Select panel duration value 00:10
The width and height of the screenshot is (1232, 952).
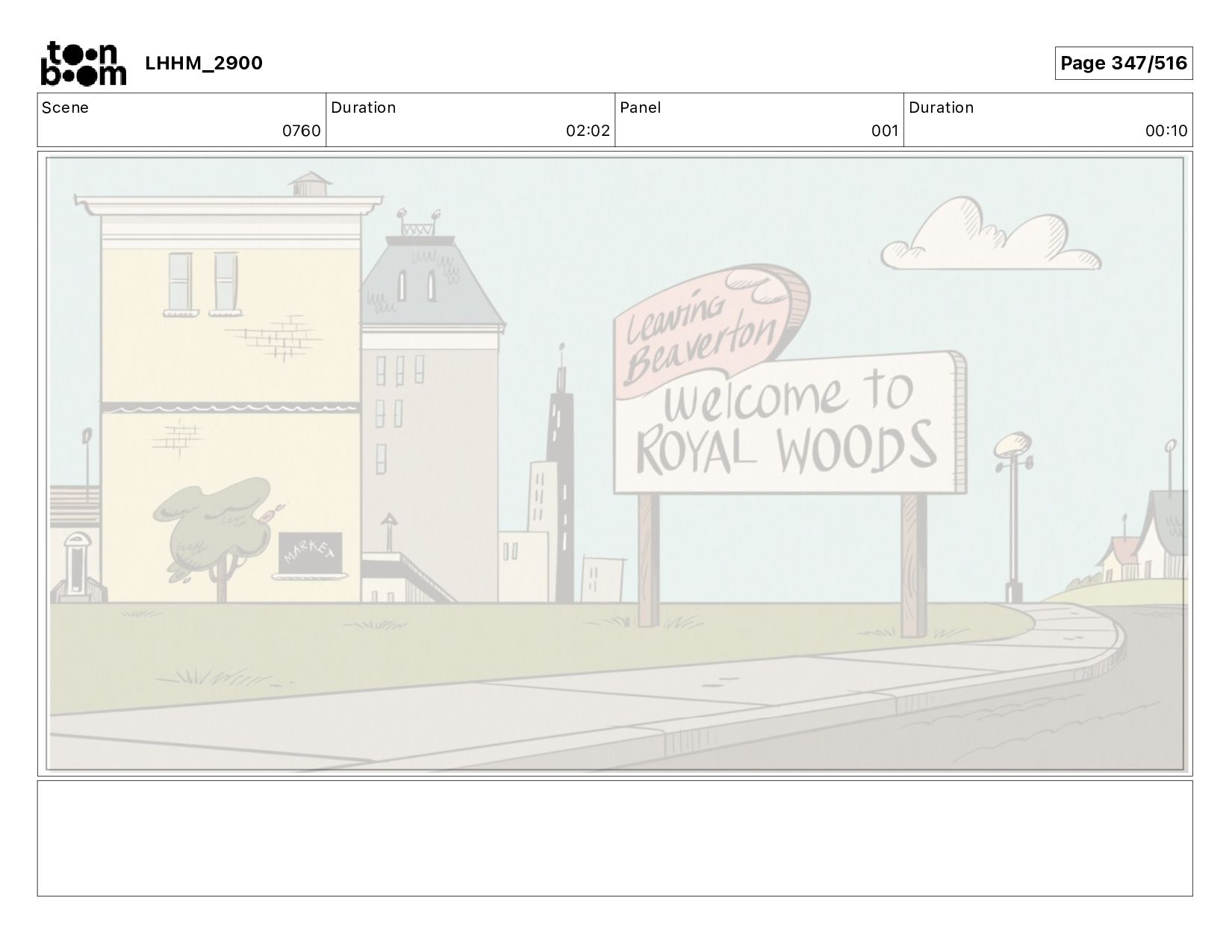(1166, 131)
